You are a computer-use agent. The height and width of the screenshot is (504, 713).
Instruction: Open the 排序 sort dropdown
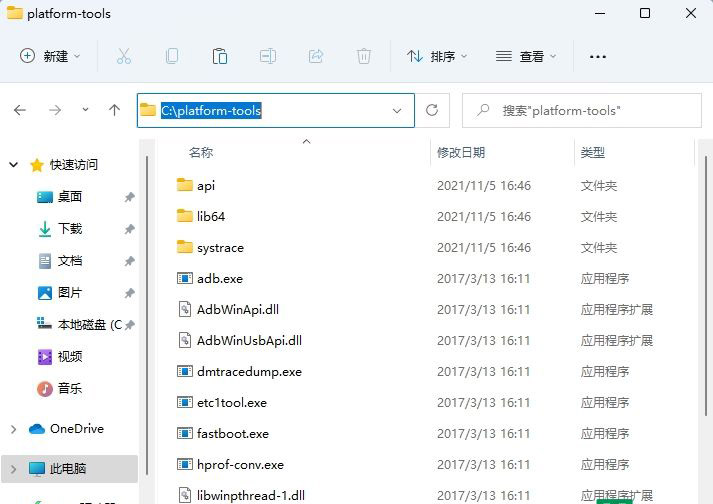pos(437,56)
